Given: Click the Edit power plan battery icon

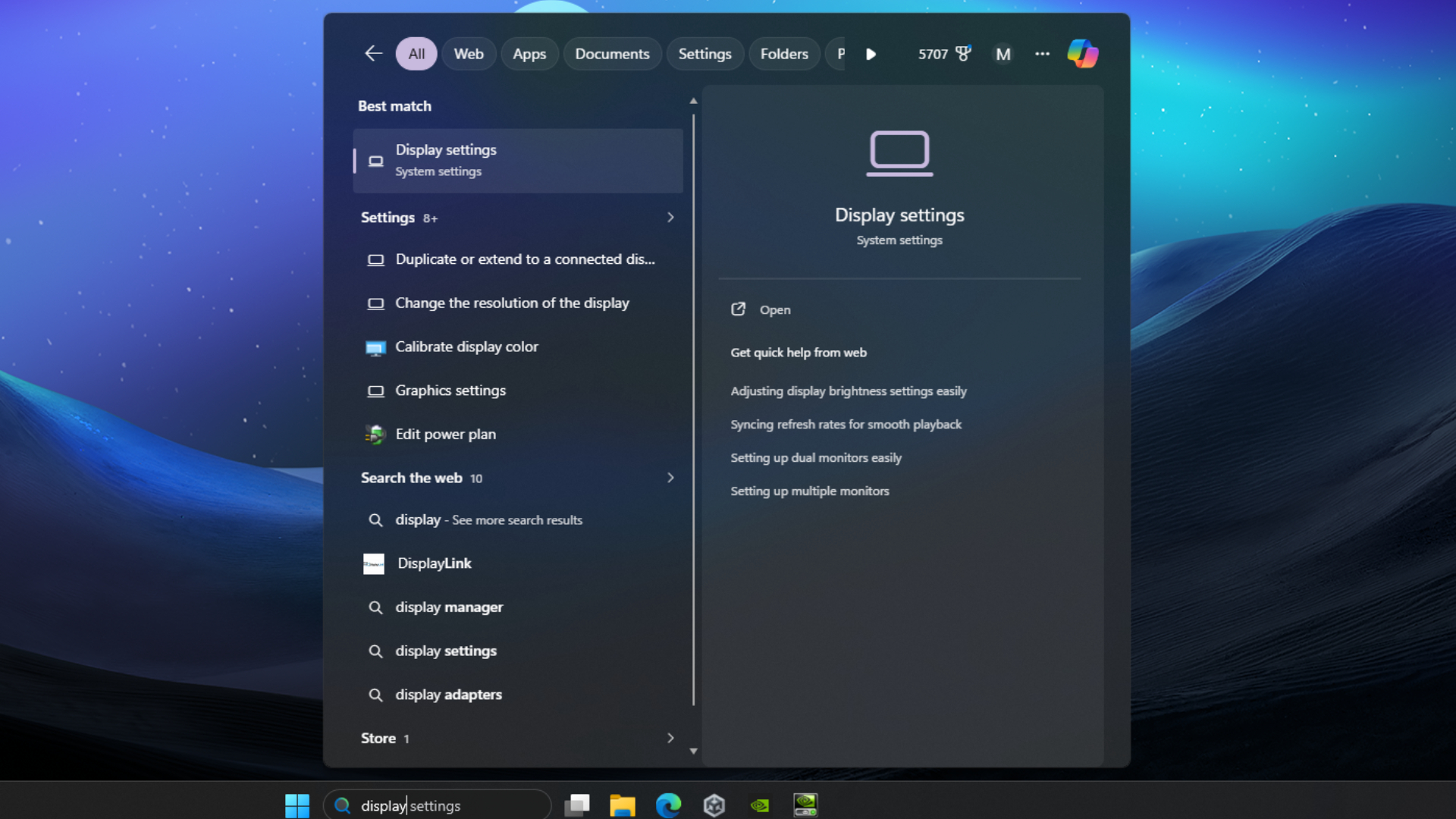Looking at the screenshot, I should coord(376,435).
